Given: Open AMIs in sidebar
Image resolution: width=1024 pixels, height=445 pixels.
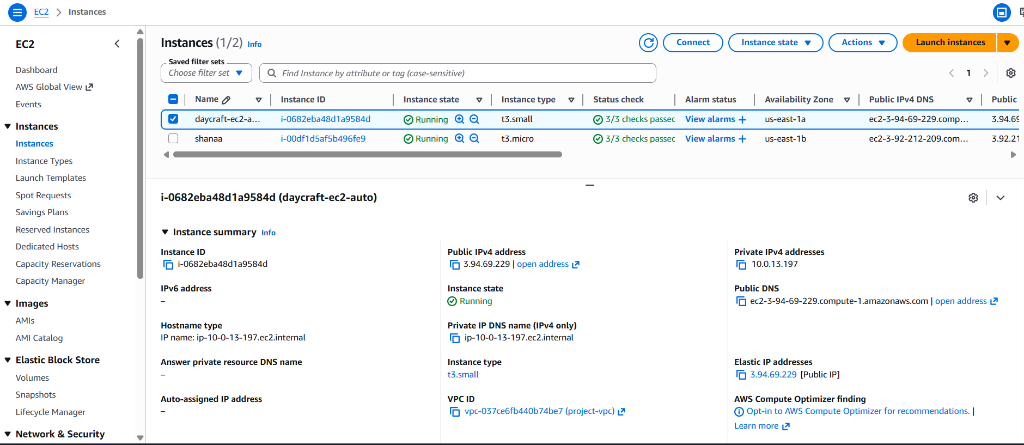Looking at the screenshot, I should [x=25, y=321].
